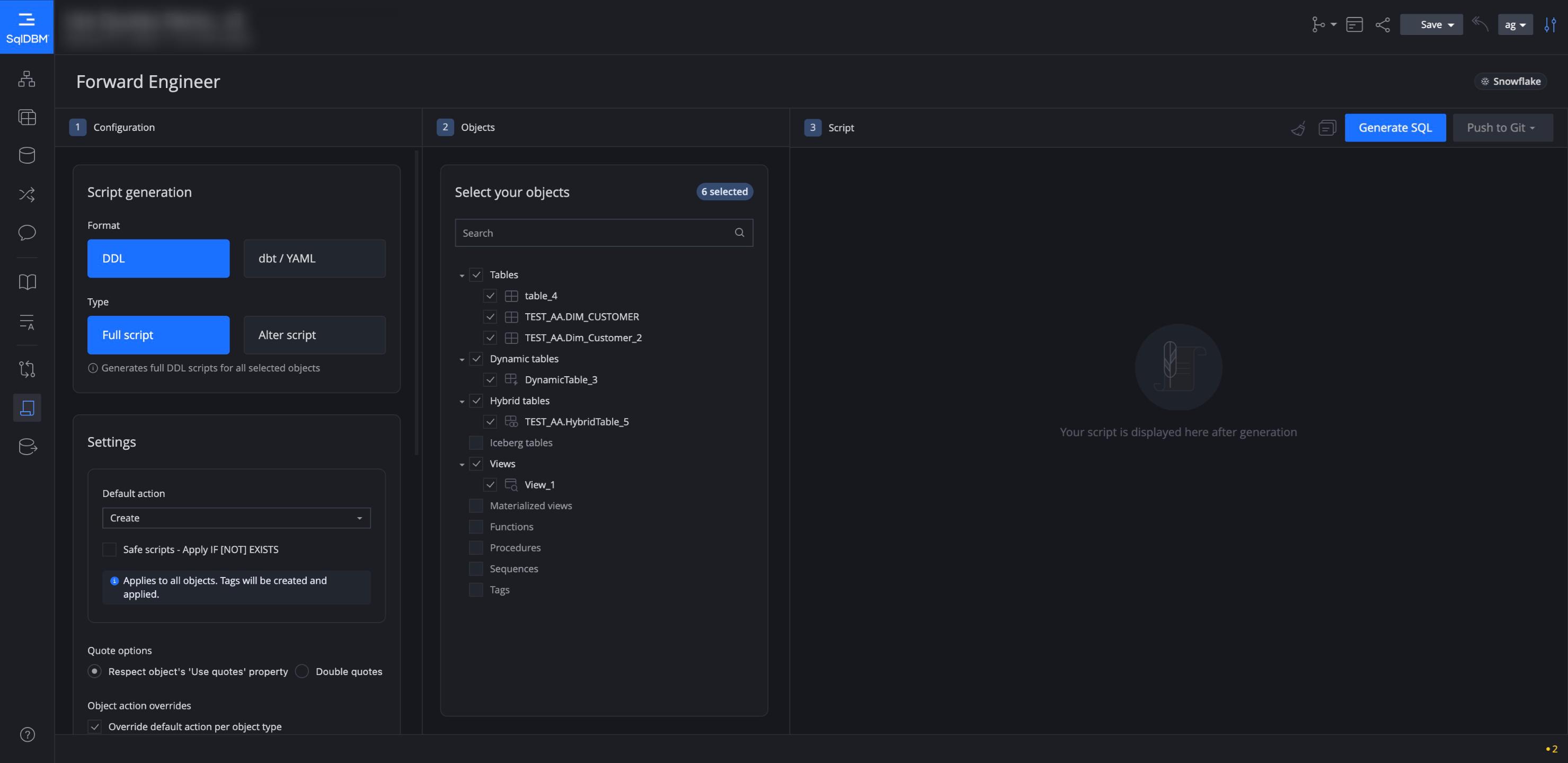Go to step 1 Configuration
1568x763 pixels.
click(x=113, y=127)
